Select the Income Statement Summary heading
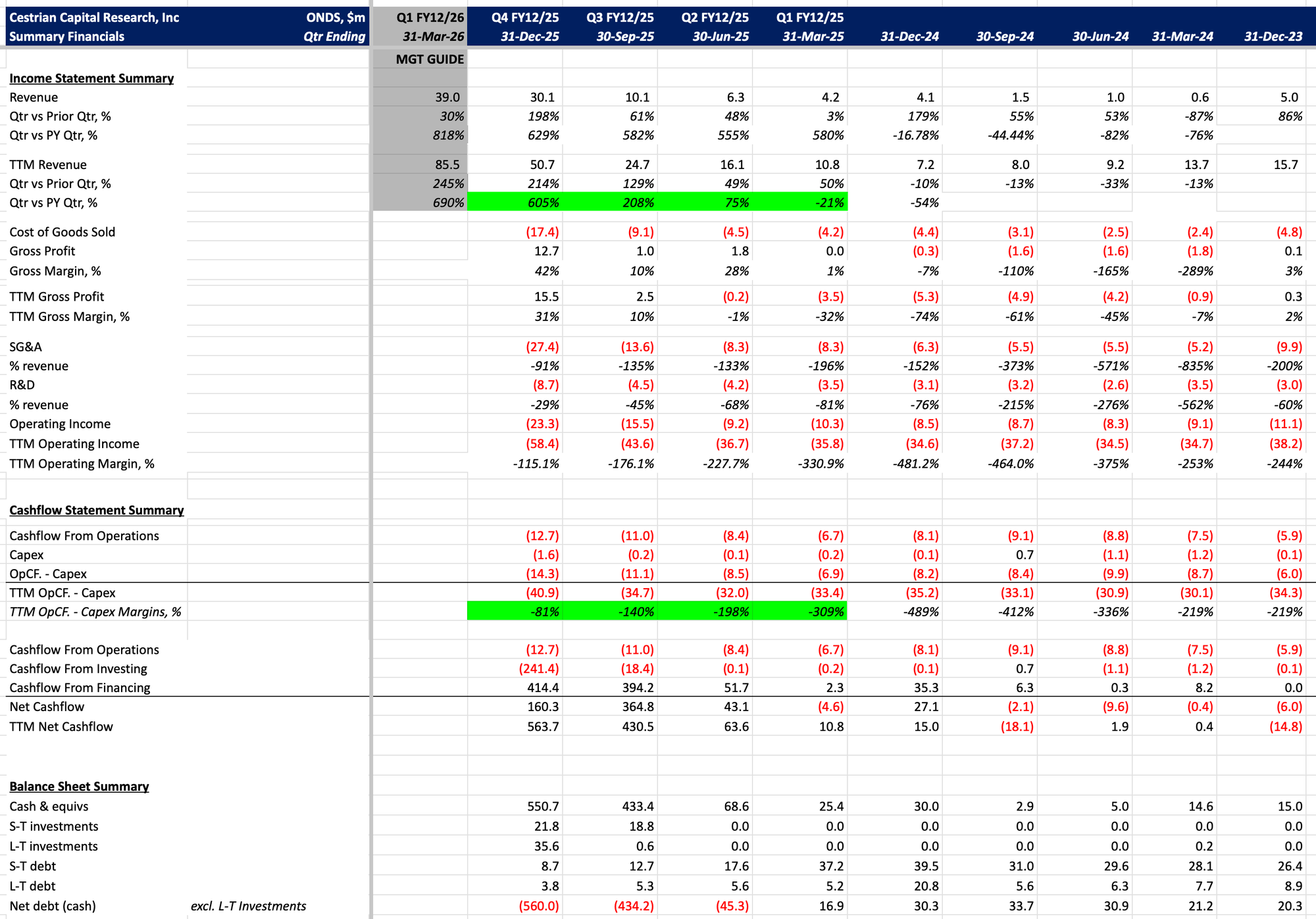 click(91, 78)
